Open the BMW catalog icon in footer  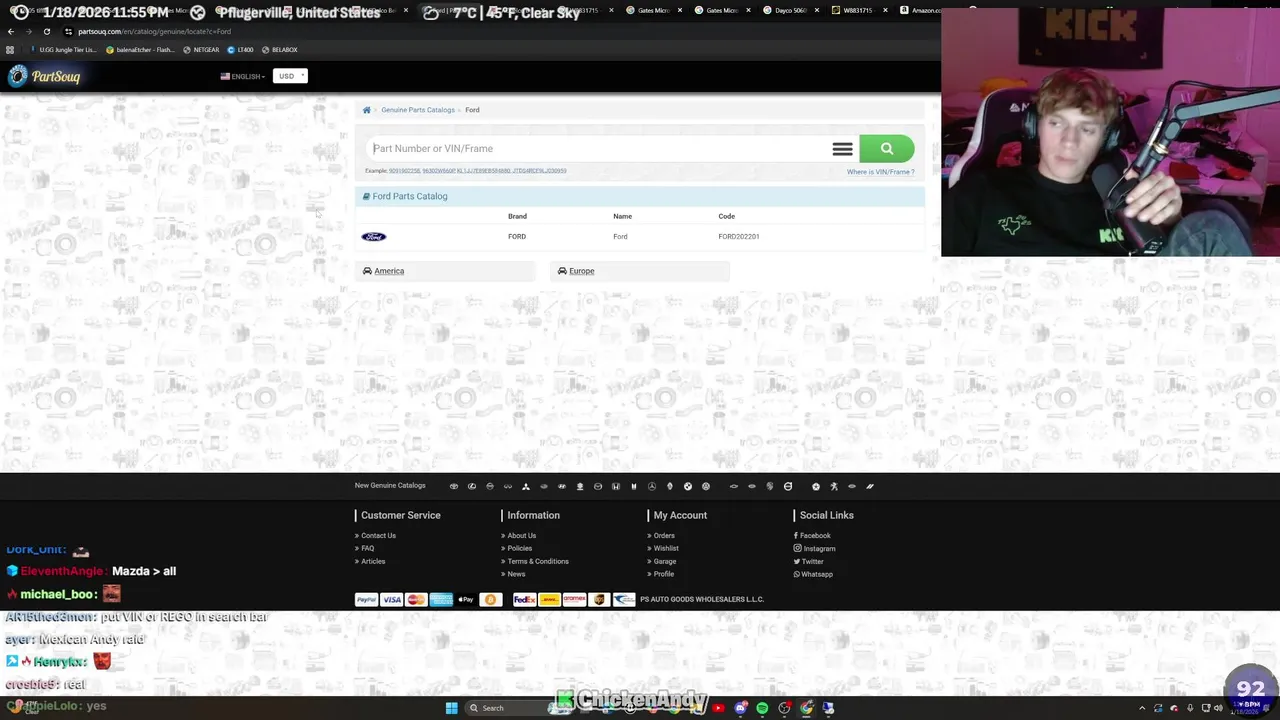[688, 486]
